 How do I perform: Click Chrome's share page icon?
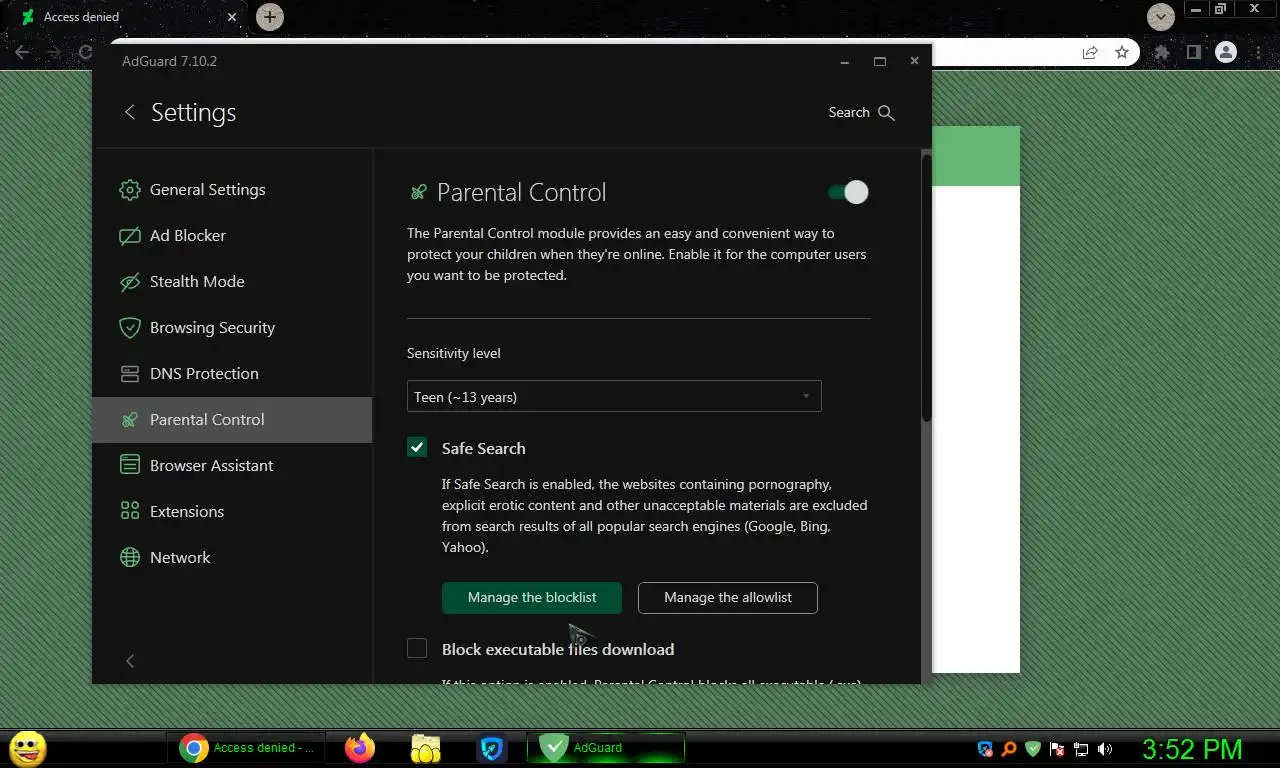[x=1090, y=52]
